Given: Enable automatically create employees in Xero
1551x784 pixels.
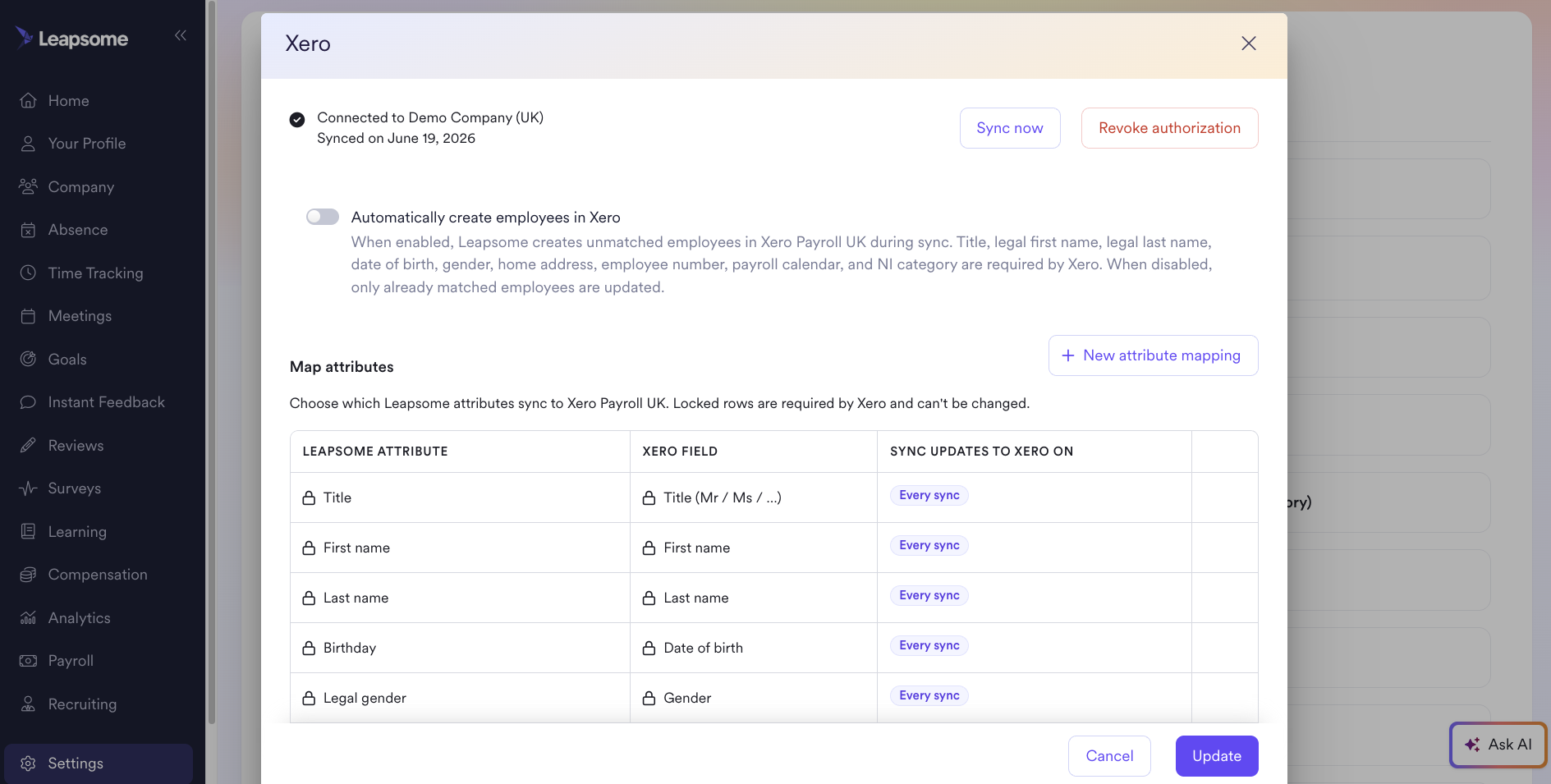Looking at the screenshot, I should tap(323, 217).
